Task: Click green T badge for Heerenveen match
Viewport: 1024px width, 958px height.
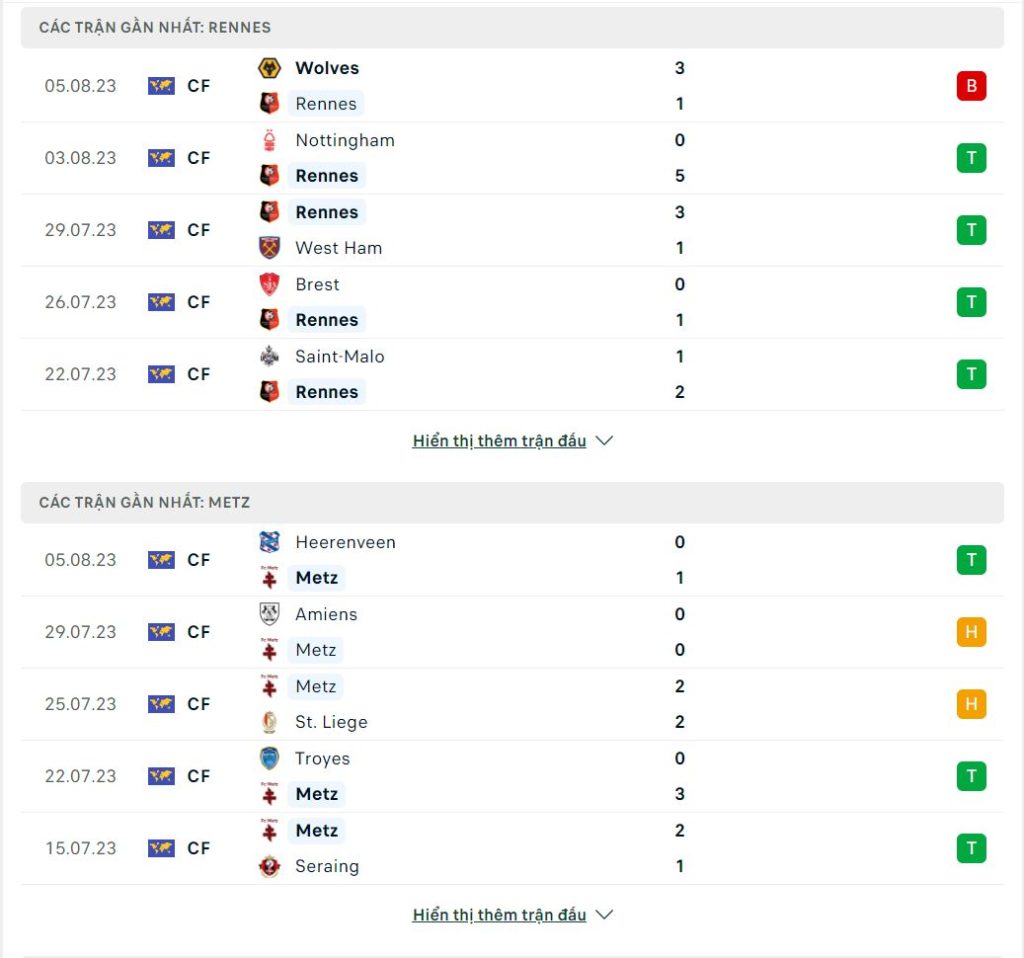Action: pyautogui.click(x=971, y=560)
